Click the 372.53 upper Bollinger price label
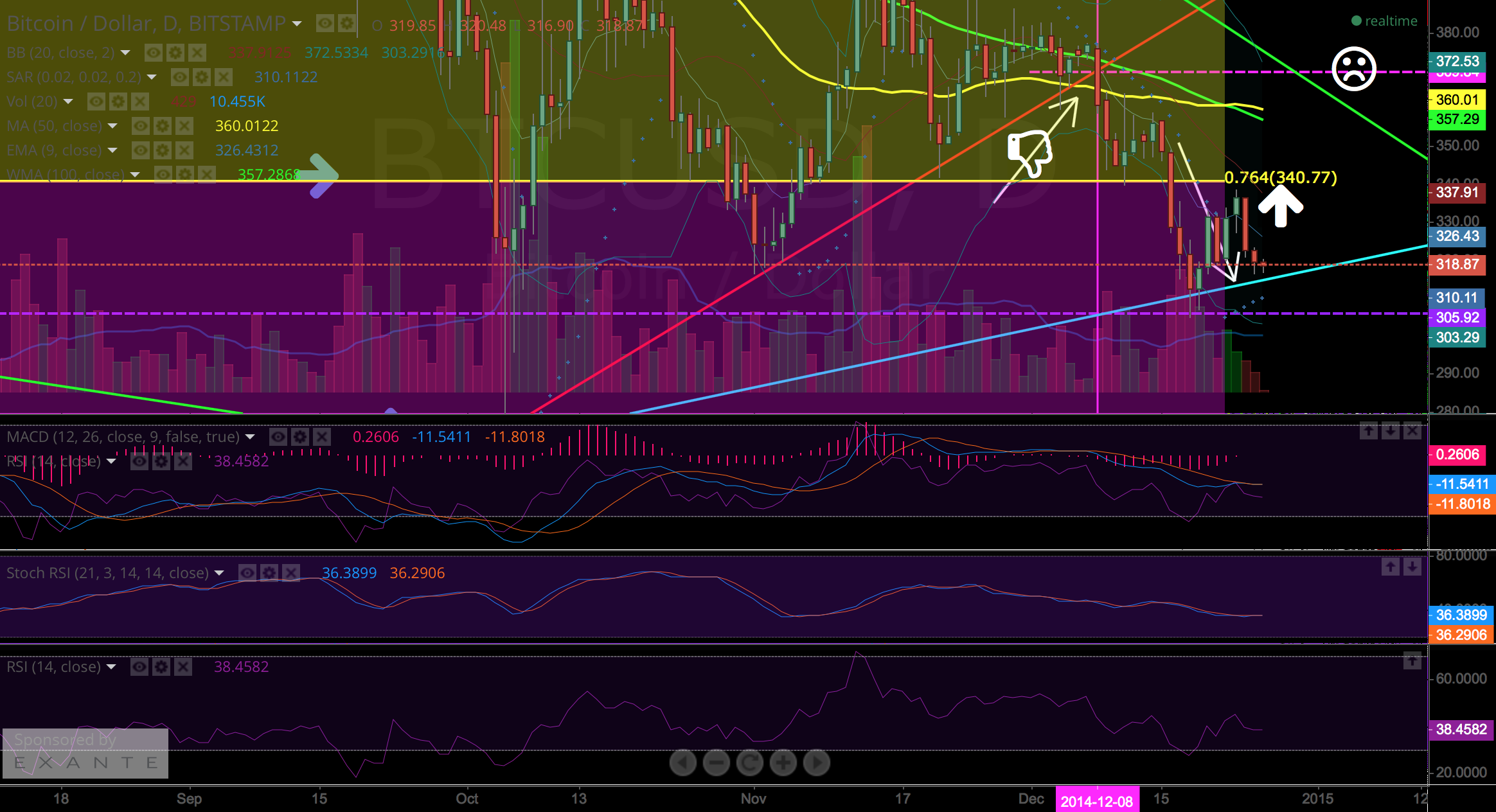 tap(1457, 62)
